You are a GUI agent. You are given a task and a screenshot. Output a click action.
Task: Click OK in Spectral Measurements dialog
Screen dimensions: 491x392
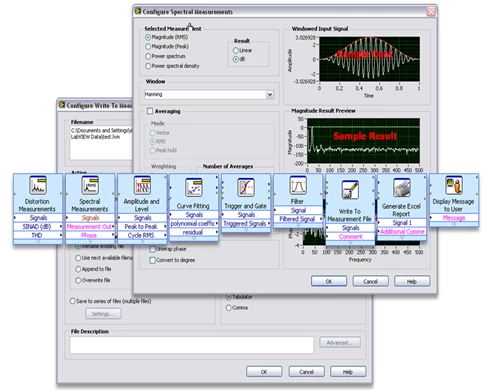pyautogui.click(x=329, y=281)
